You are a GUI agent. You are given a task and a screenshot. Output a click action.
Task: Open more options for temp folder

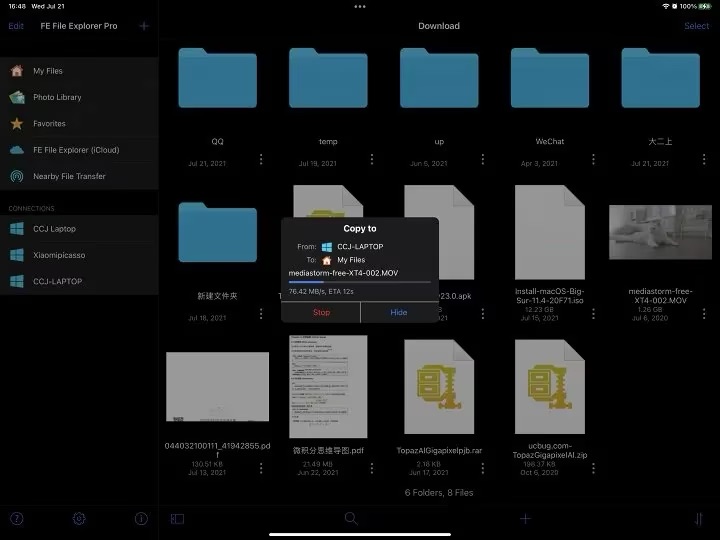click(x=372, y=160)
